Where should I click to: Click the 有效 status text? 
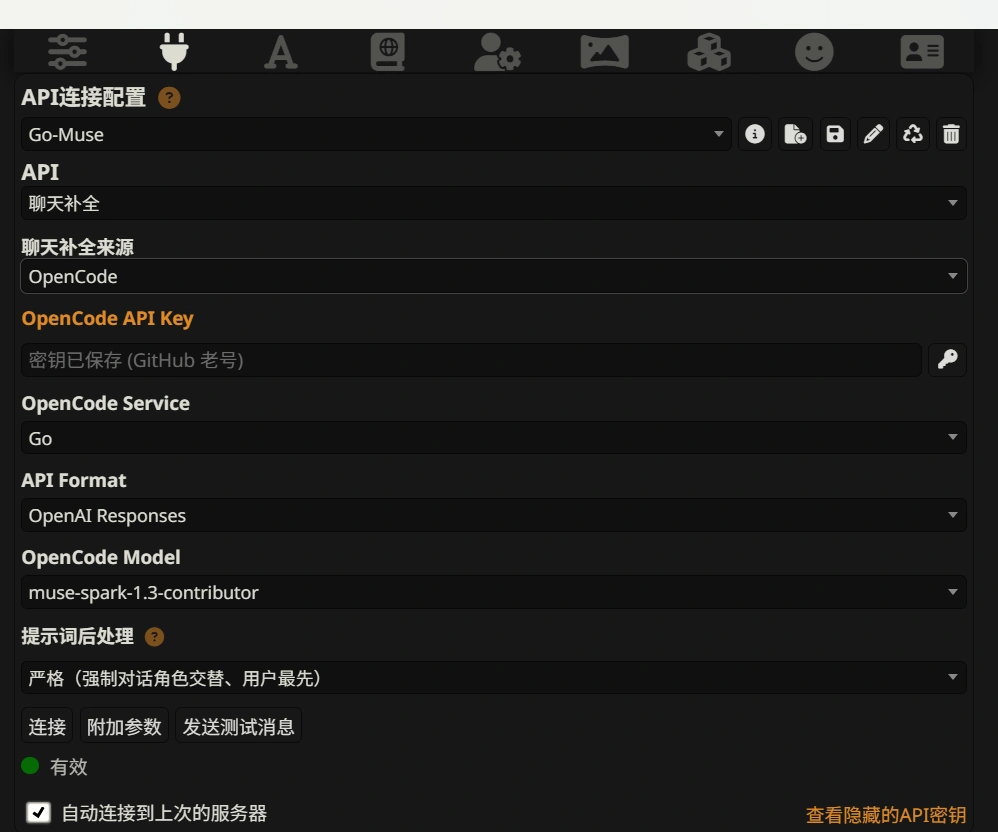[69, 766]
